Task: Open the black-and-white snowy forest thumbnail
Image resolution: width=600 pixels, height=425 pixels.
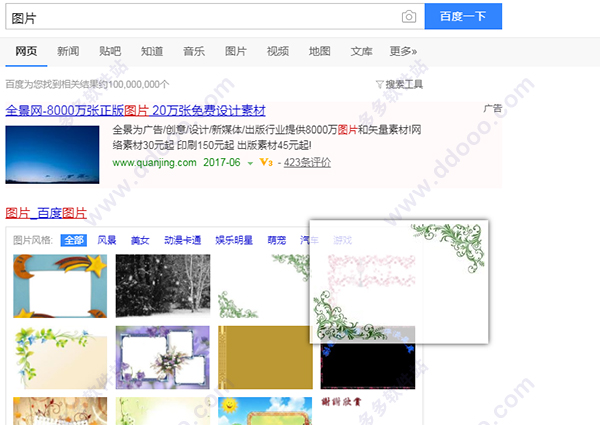Action: [x=163, y=286]
